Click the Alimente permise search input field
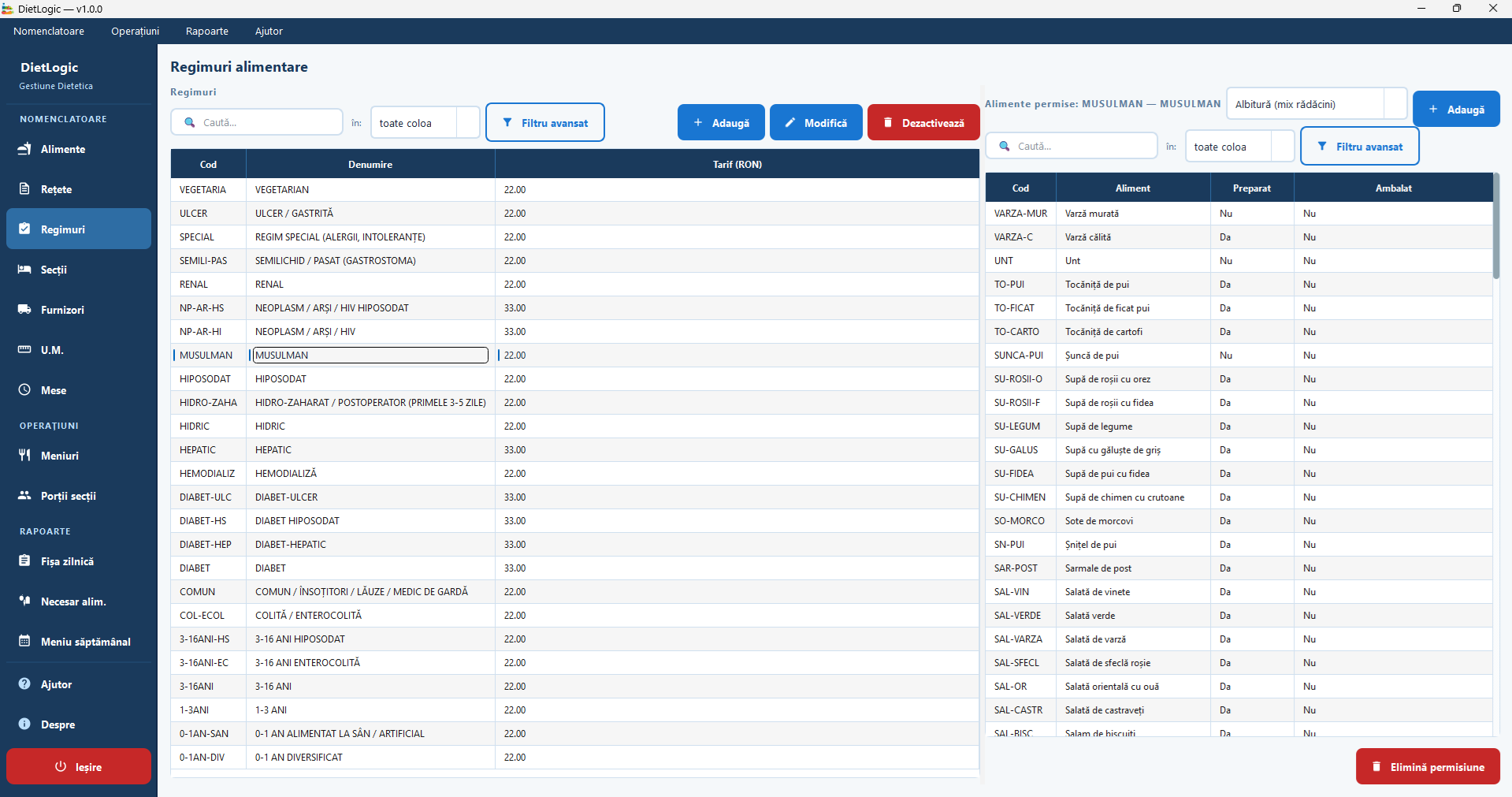This screenshot has width=1512, height=797. (1072, 147)
